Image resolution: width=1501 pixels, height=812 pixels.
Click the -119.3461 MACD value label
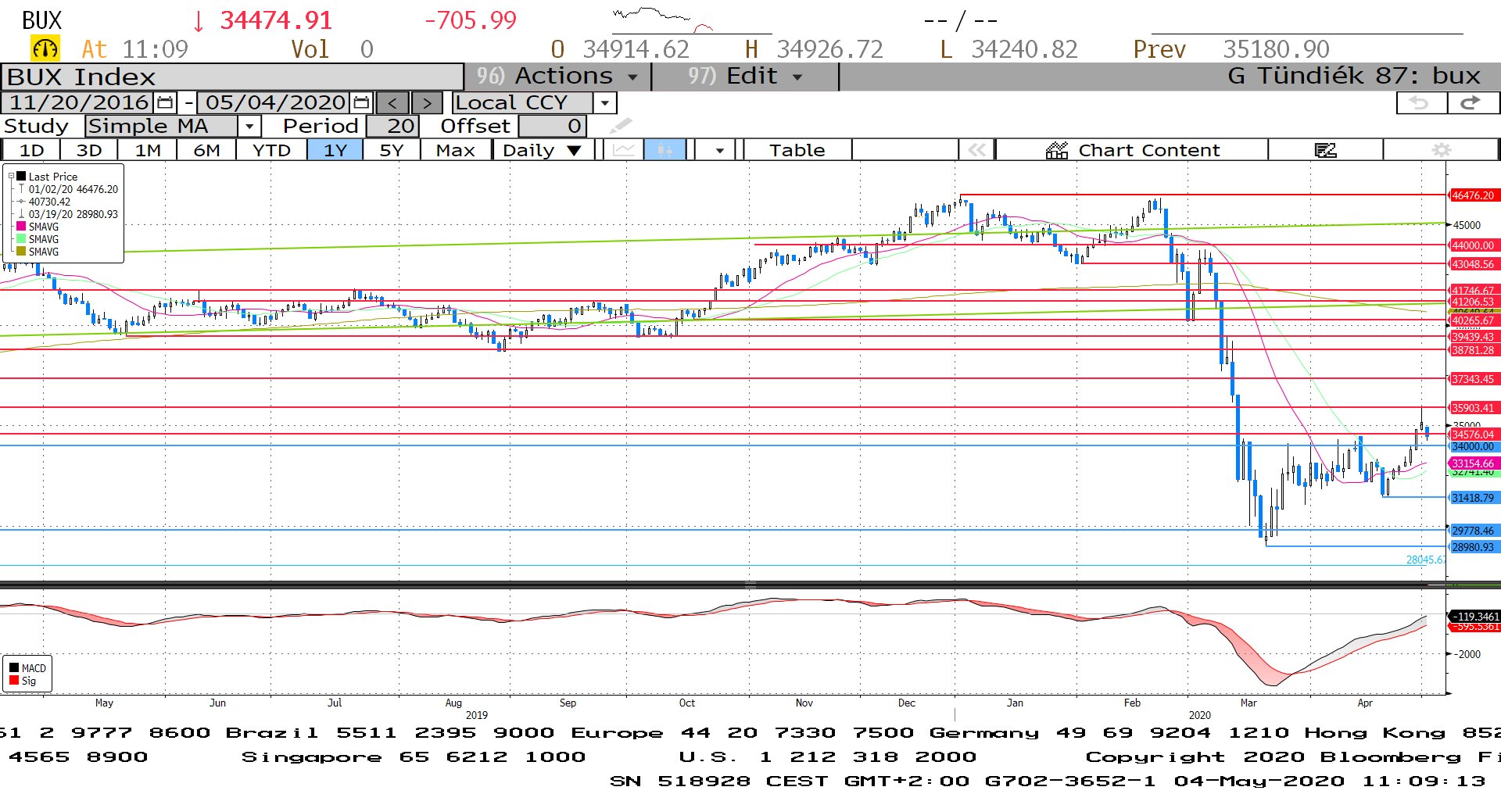[x=1475, y=616]
